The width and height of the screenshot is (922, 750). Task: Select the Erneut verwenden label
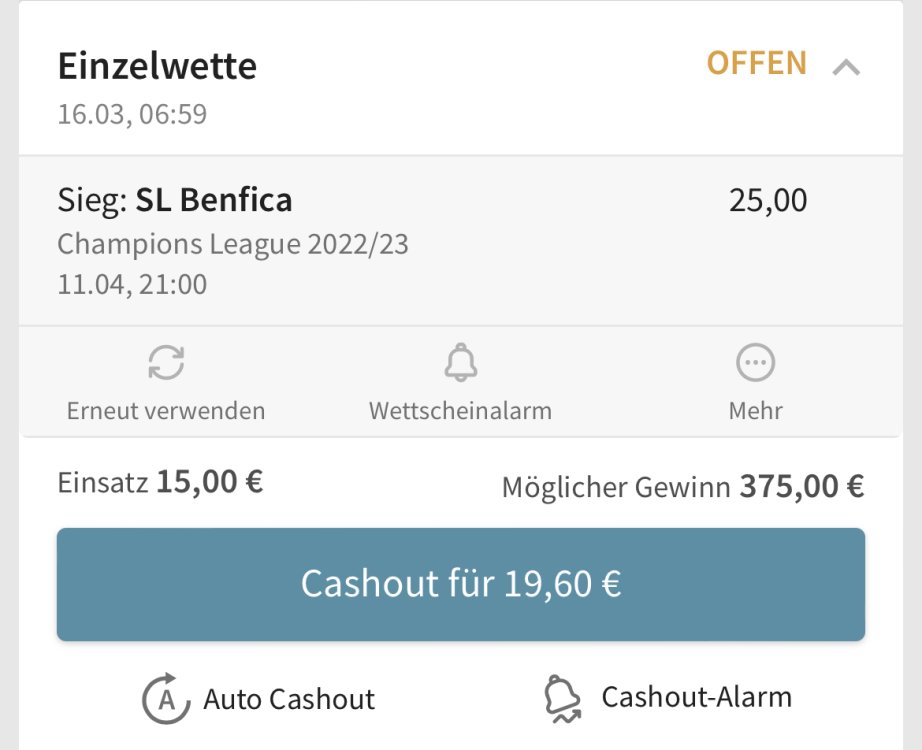point(166,410)
